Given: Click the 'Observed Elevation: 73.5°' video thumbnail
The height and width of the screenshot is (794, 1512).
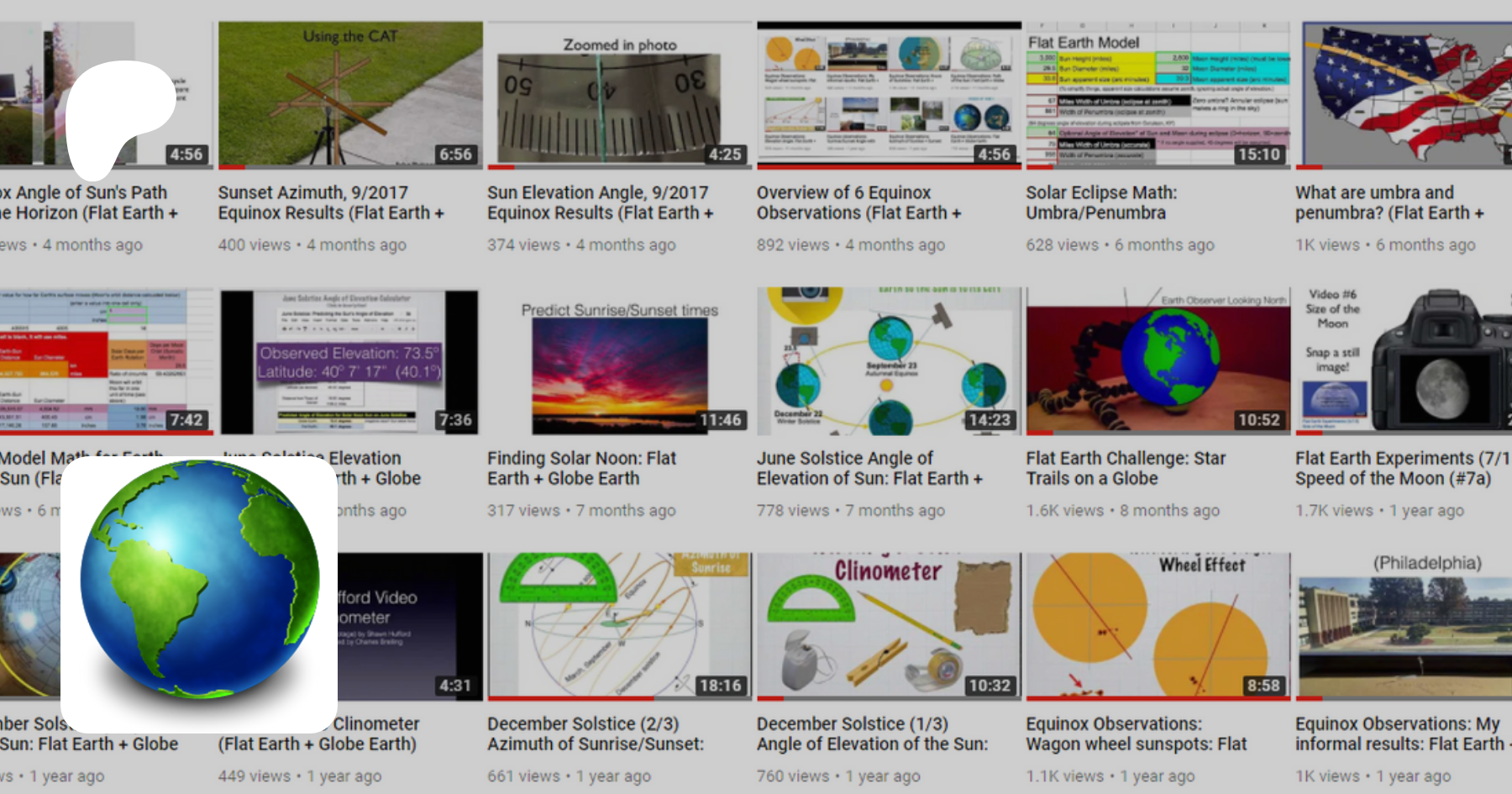Looking at the screenshot, I should 350,361.
